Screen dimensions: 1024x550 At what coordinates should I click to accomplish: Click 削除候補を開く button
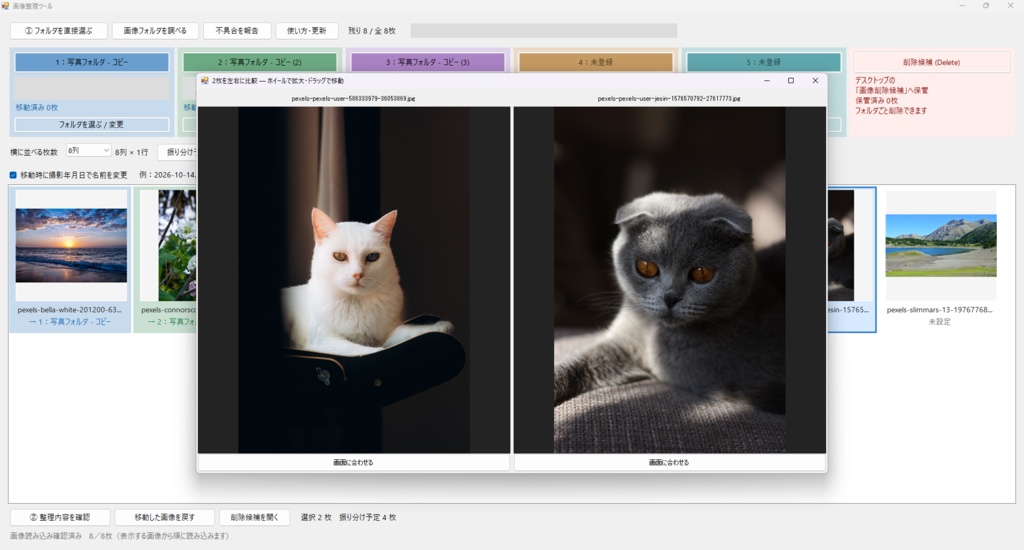click(255, 517)
